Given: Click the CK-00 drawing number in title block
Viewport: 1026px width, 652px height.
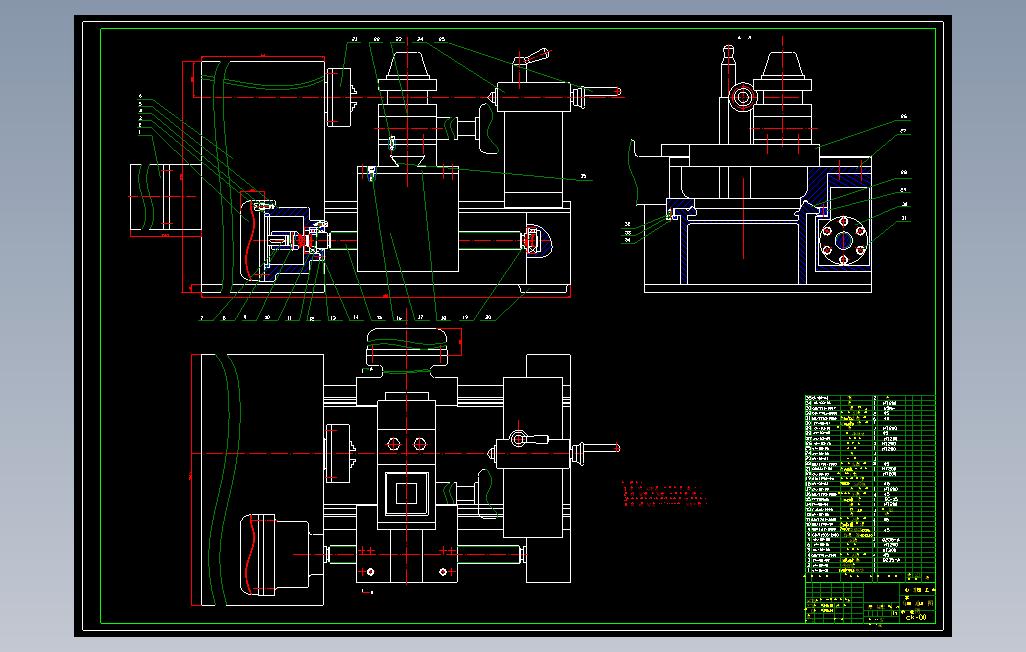Looking at the screenshot, I should coord(916,617).
